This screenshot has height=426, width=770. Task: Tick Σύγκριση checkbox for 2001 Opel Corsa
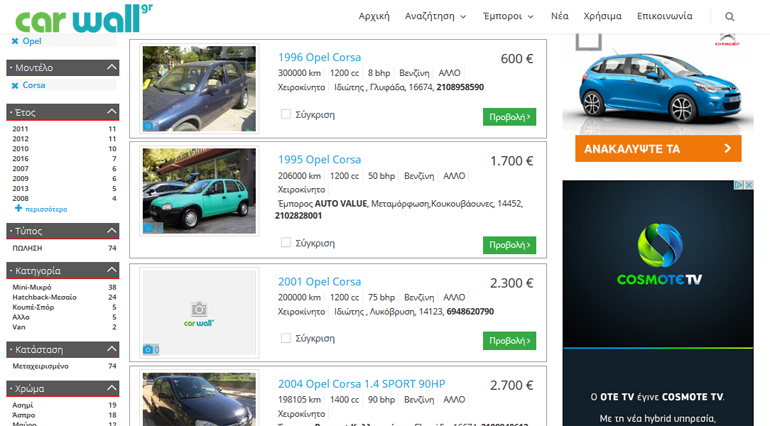tap(286, 338)
